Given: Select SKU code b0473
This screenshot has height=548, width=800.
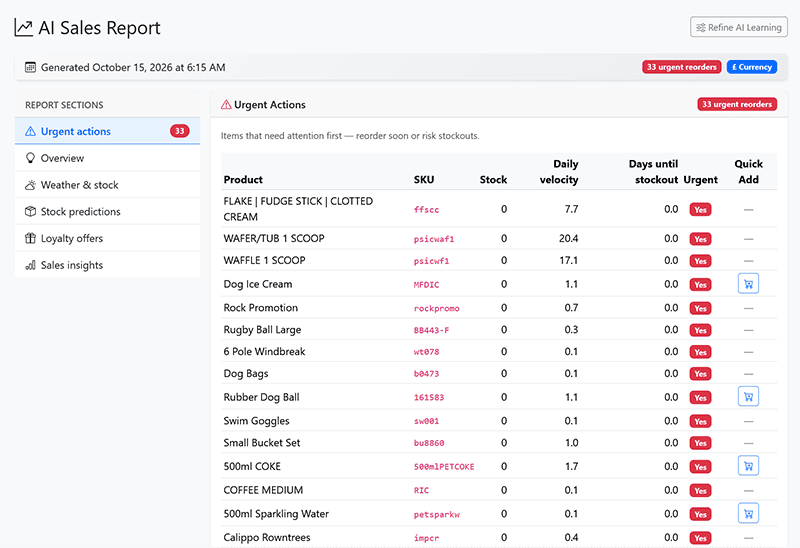Looking at the screenshot, I should pyautogui.click(x=426, y=374).
